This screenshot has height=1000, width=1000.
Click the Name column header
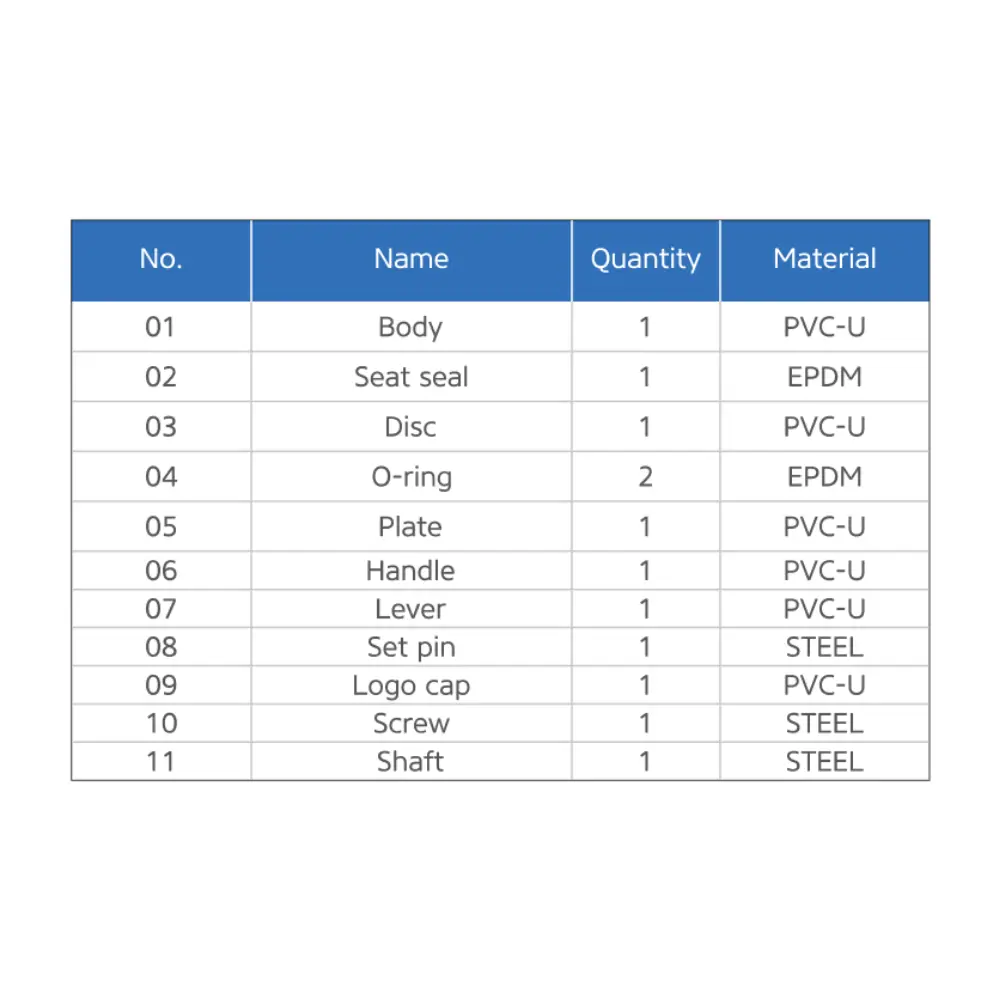pos(411,260)
